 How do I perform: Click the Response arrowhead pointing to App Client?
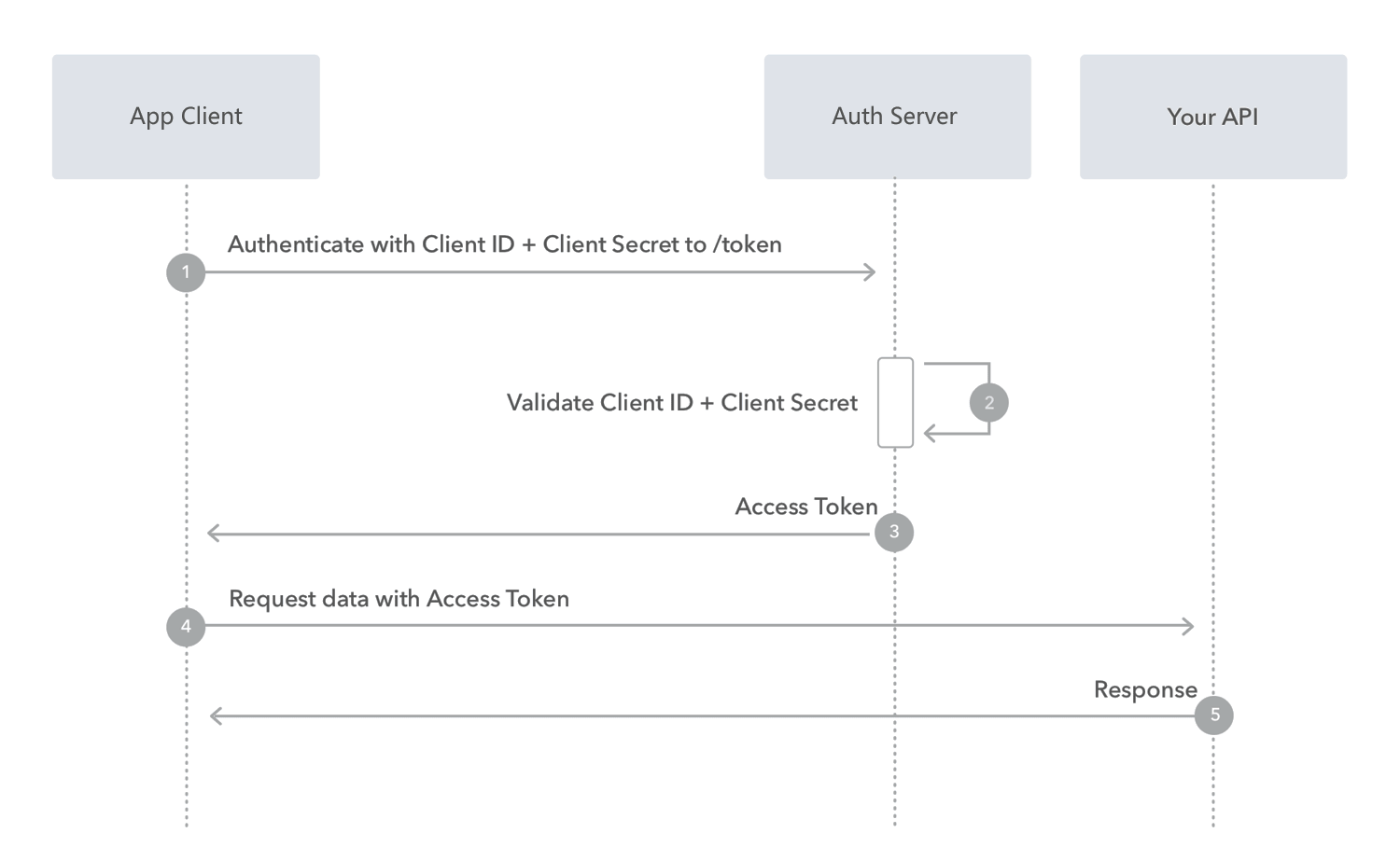217,716
